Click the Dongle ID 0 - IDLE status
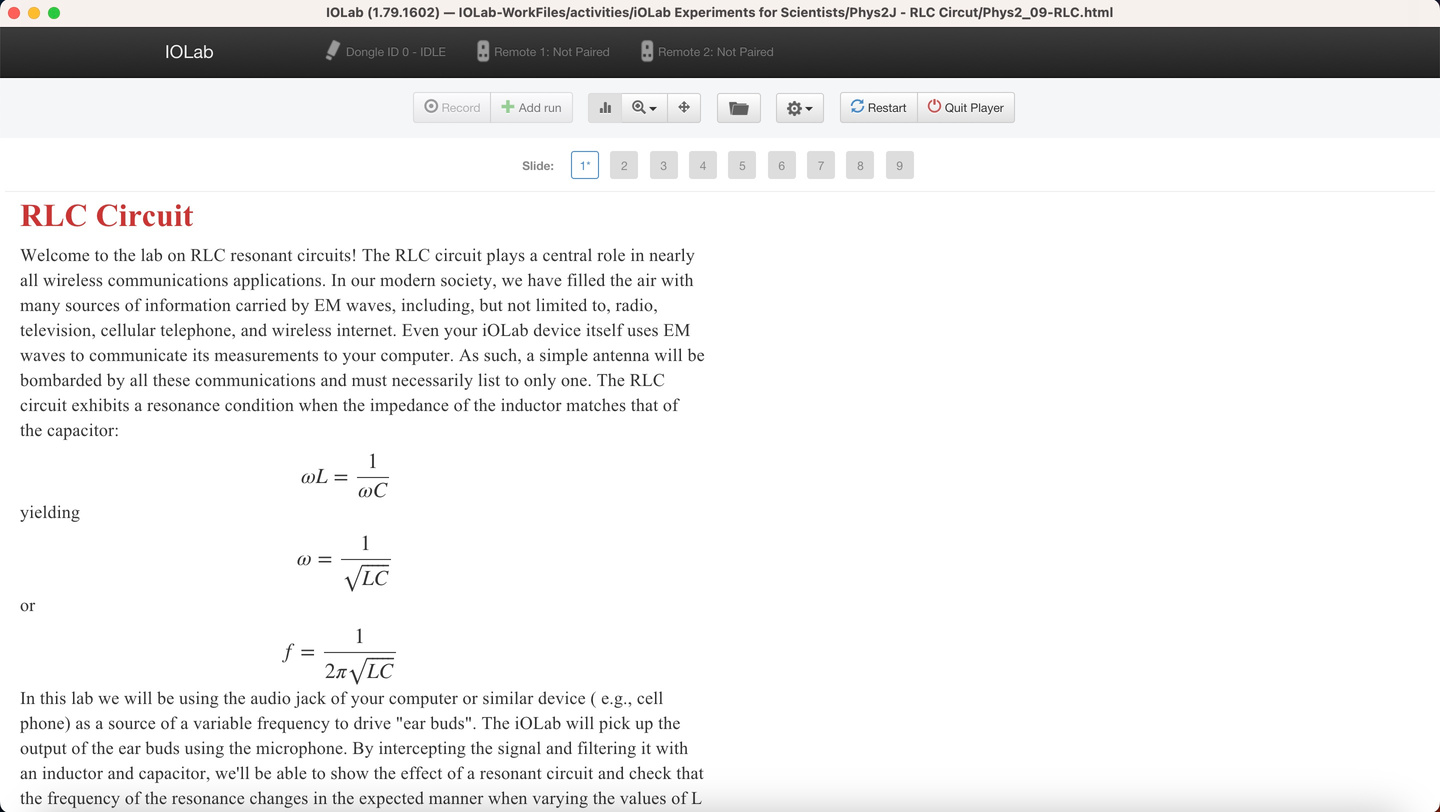 [x=396, y=52]
